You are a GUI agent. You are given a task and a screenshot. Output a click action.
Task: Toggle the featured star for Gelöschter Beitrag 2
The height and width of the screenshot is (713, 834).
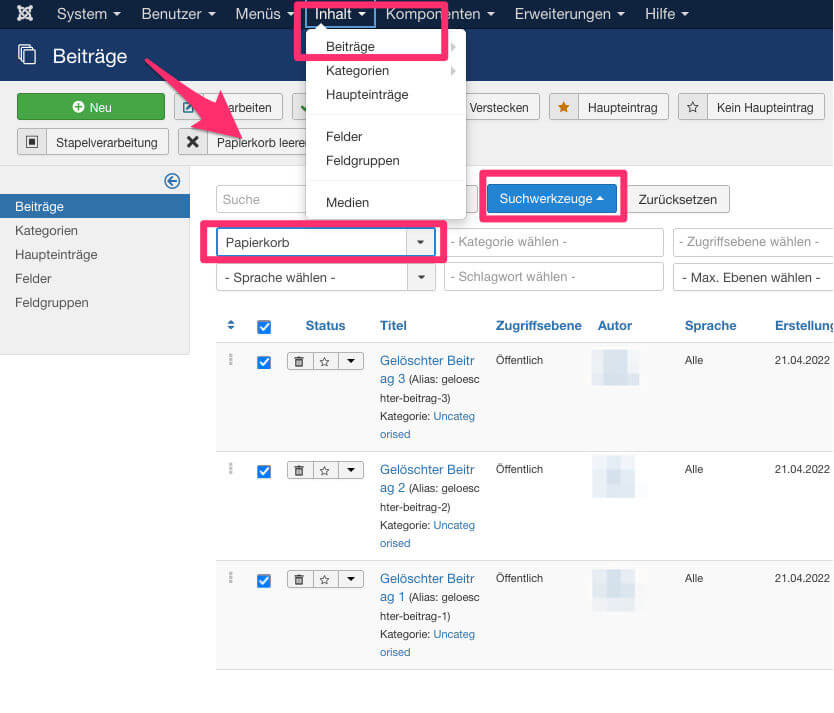click(323, 470)
